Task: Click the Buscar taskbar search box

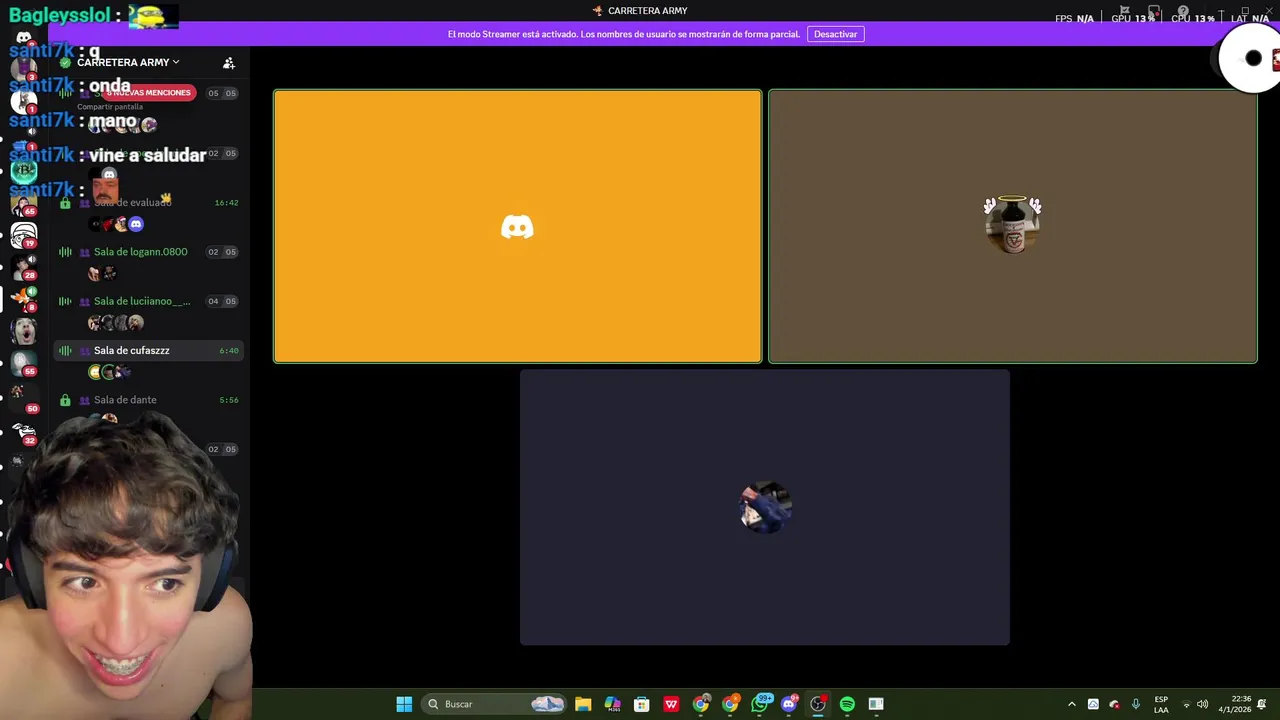Action: point(495,704)
